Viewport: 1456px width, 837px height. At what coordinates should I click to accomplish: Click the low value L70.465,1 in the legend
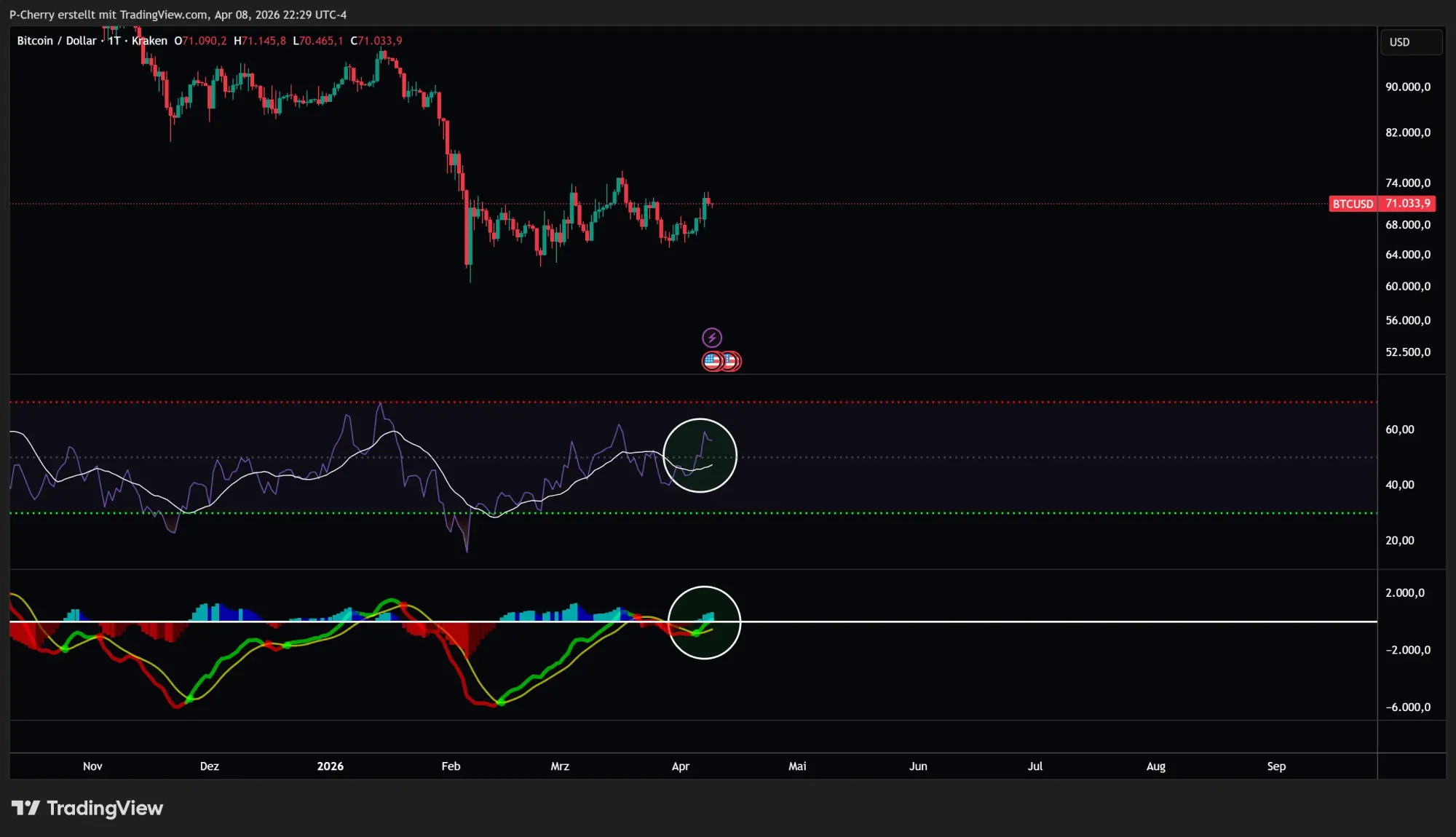[x=317, y=41]
